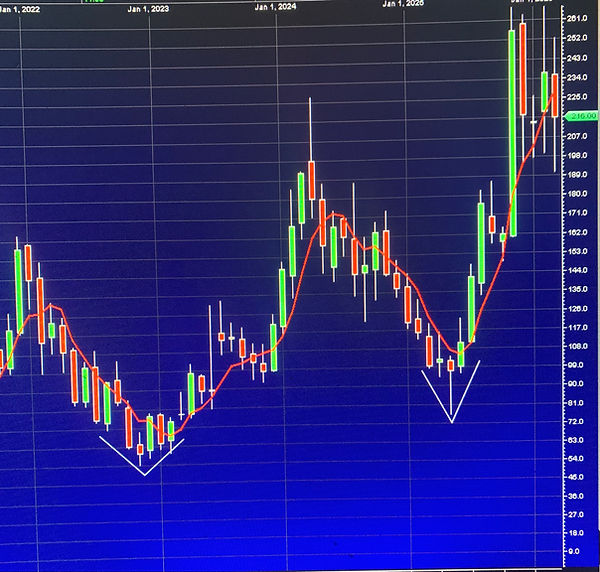Screen dimensions: 600x572
Task: Click the 162.0 price axis label
Action: tap(579, 232)
